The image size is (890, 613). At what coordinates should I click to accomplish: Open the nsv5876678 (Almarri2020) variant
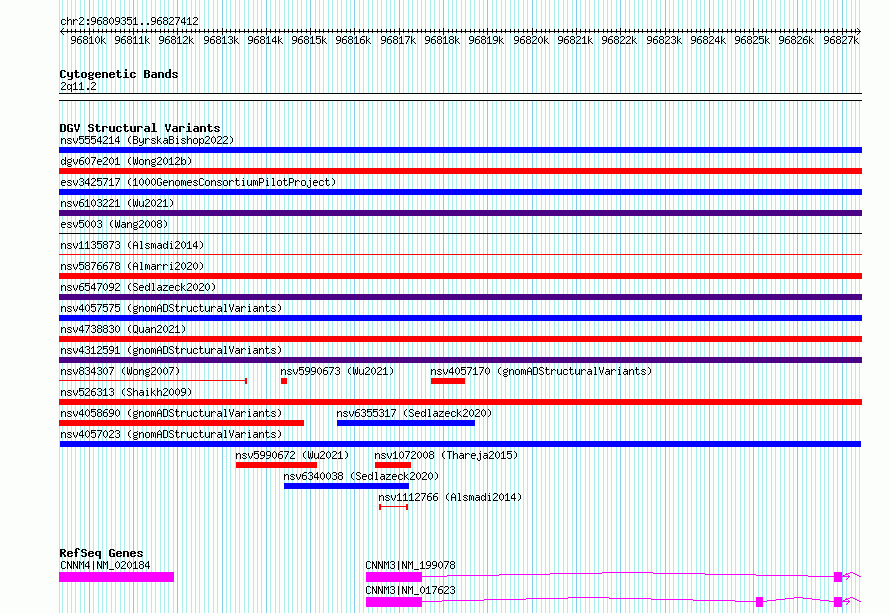pyautogui.click(x=132, y=266)
